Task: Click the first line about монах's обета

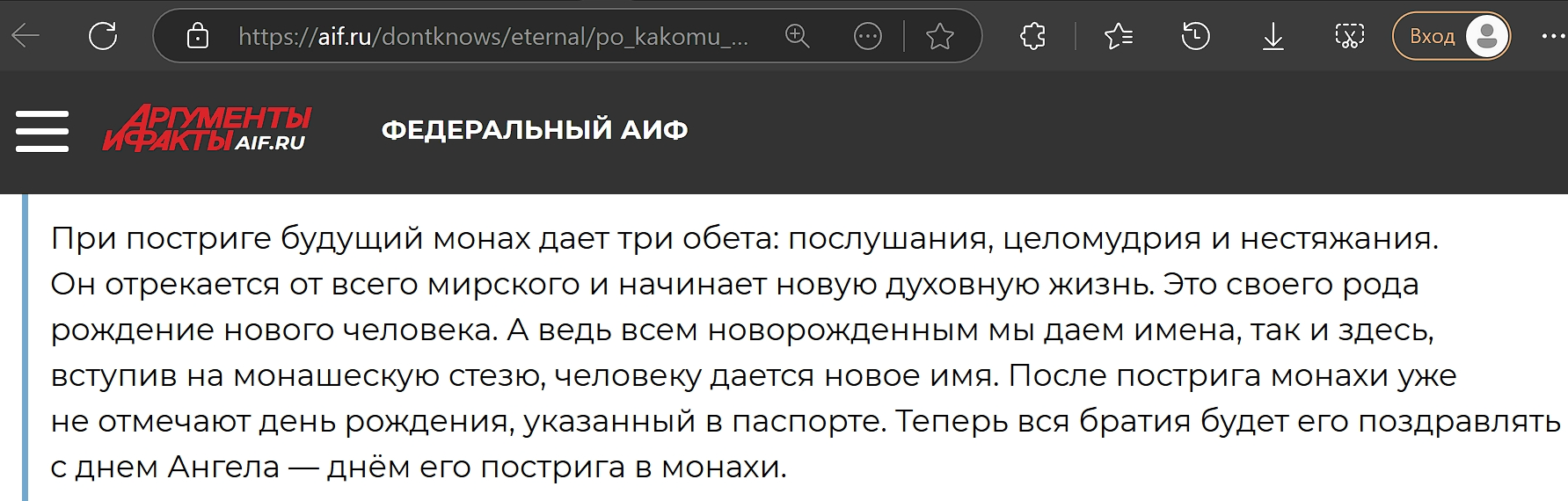Action: [x=744, y=238]
